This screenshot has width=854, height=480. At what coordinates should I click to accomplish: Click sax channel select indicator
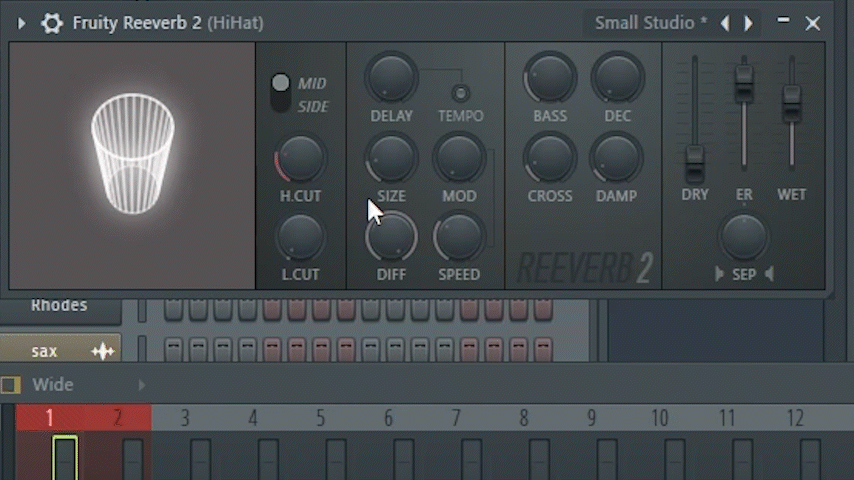142,349
